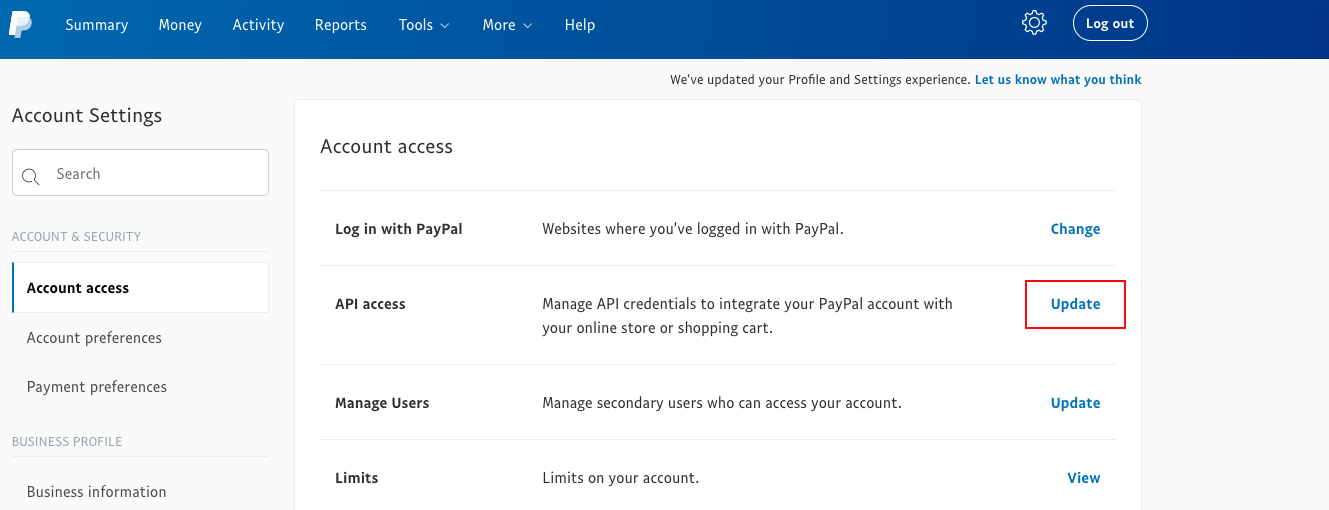
Task: Go to the Money tab
Action: click(x=180, y=25)
